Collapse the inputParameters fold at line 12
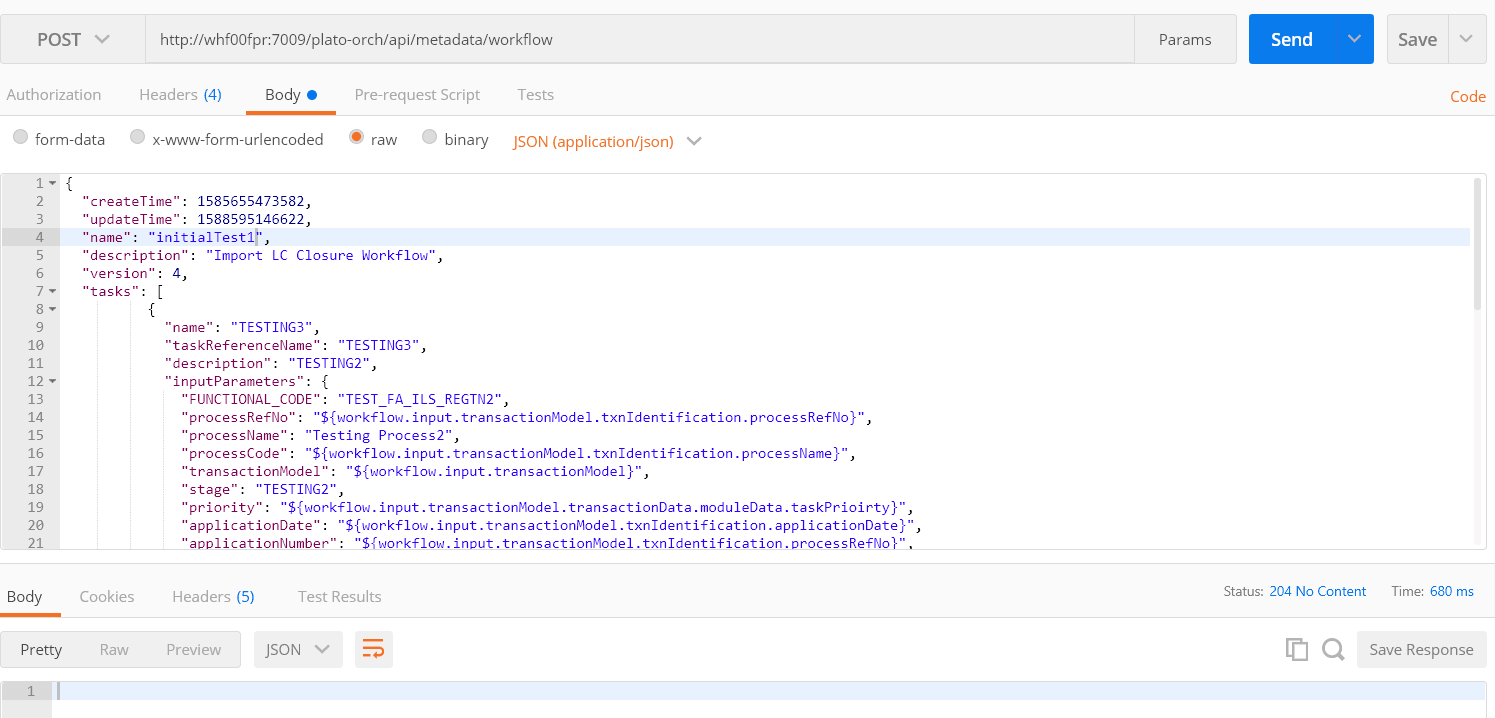Image resolution: width=1495 pixels, height=718 pixels. coord(52,381)
